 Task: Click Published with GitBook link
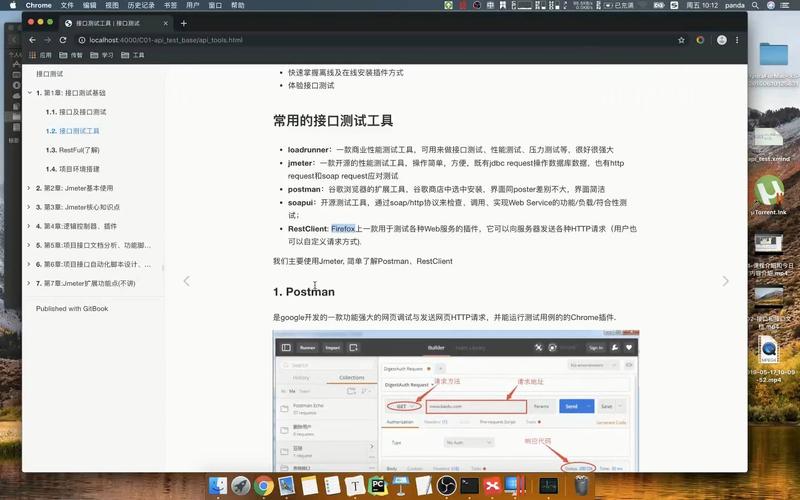(x=72, y=309)
